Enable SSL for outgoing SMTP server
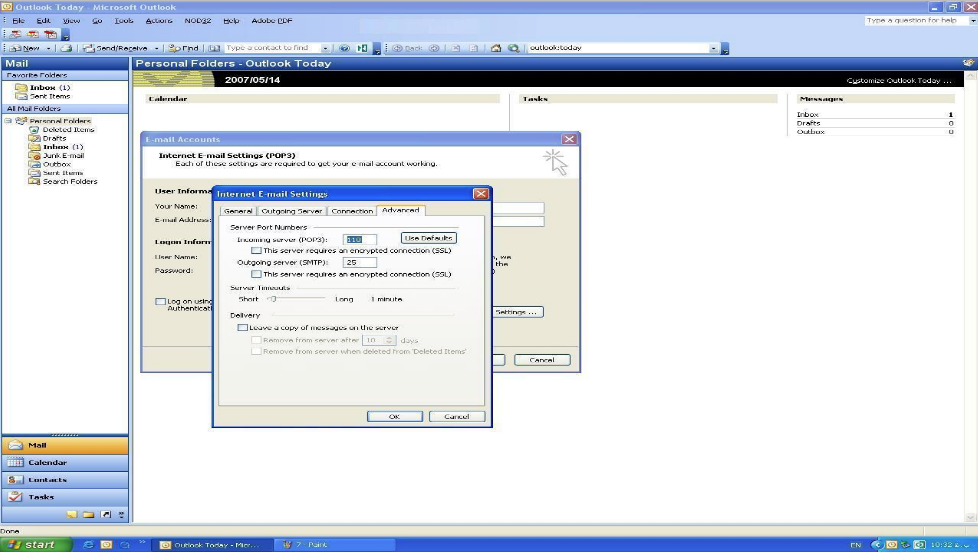 tap(256, 274)
